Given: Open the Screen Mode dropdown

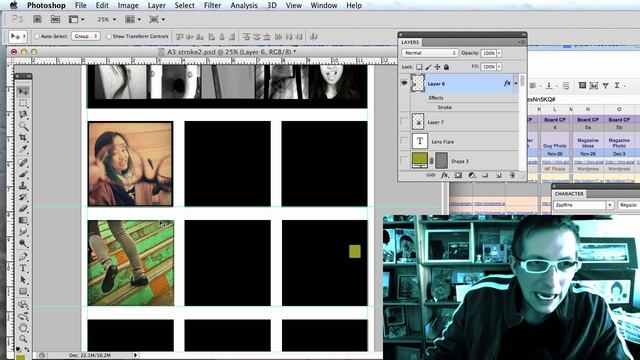Looking at the screenshot, I should click(x=157, y=19).
